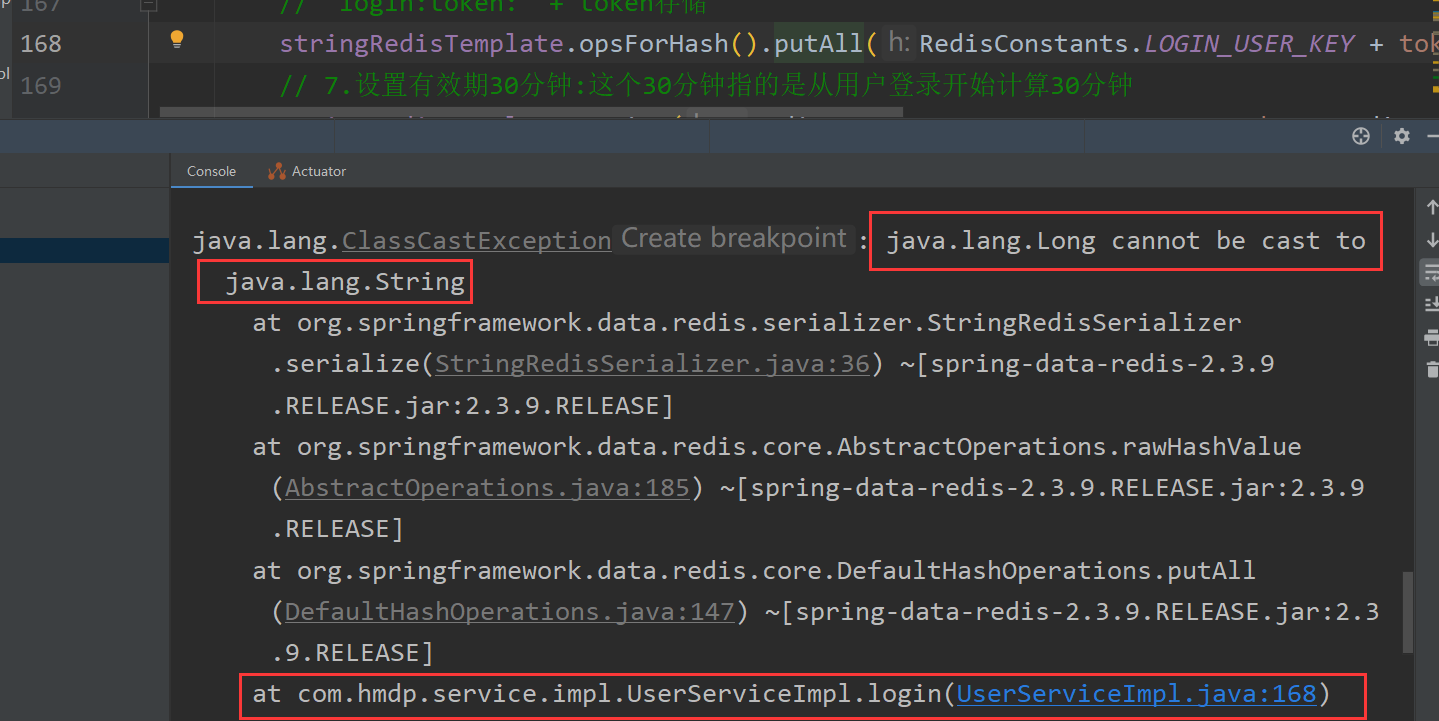This screenshot has width=1439, height=721.
Task: Open AbstractOperations.java:185 link
Action: click(487, 488)
